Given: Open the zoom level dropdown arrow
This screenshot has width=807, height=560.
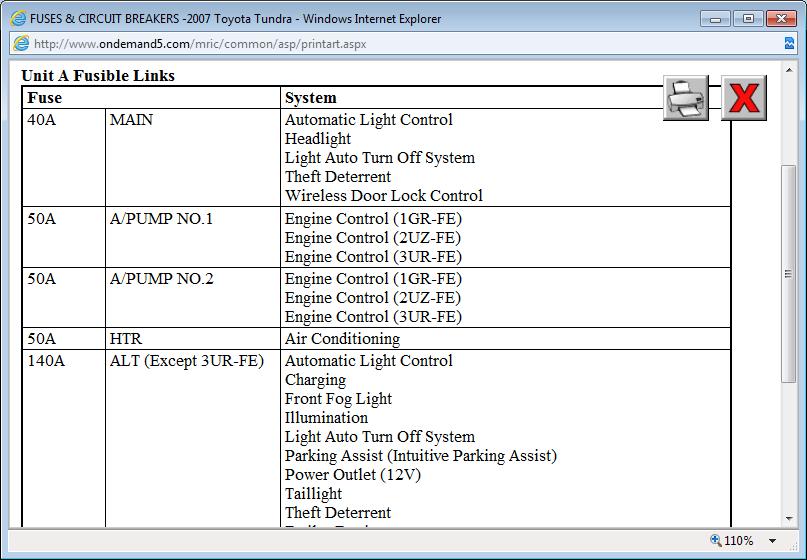Looking at the screenshot, I should pyautogui.click(x=772, y=541).
